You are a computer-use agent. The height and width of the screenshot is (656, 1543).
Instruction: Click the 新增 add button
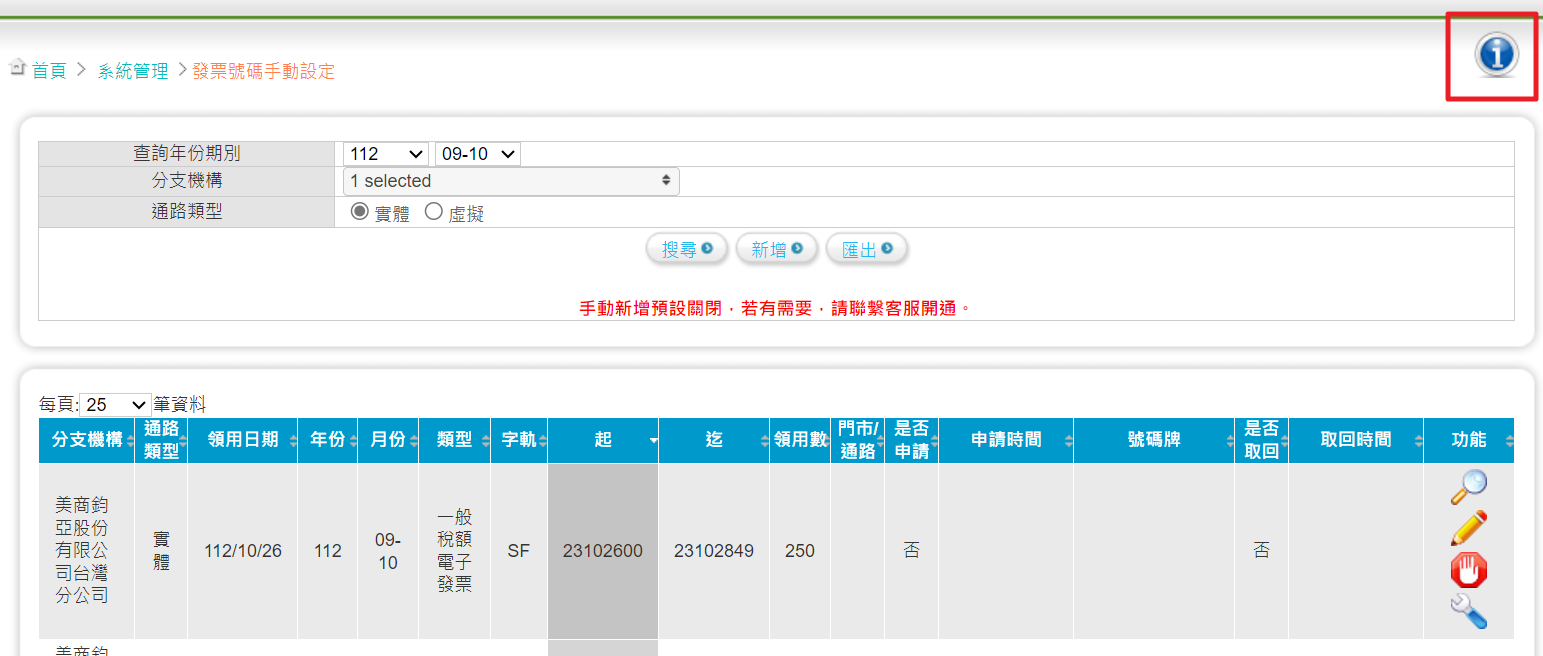pyautogui.click(x=776, y=249)
